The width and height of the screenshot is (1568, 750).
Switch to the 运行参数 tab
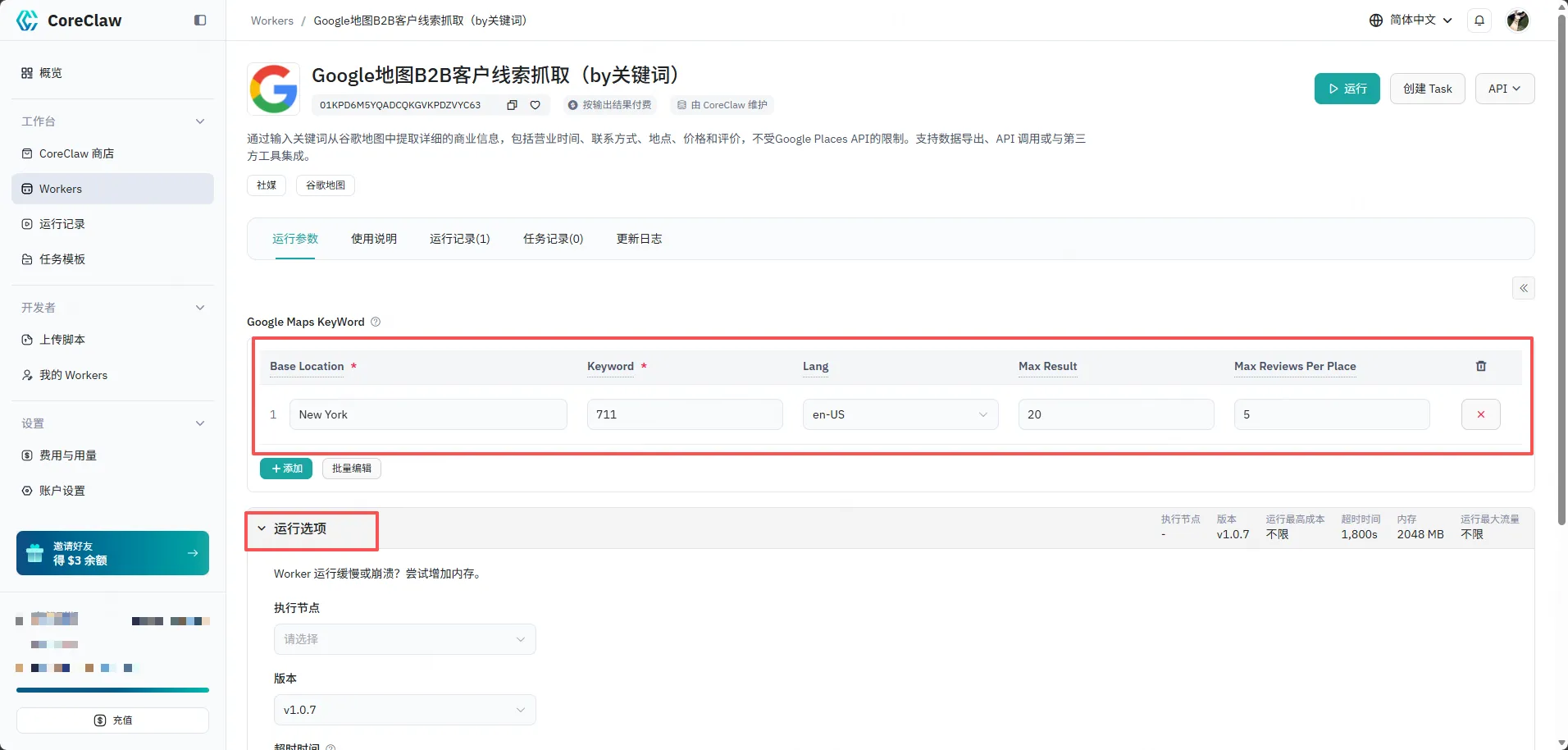pyautogui.click(x=295, y=239)
